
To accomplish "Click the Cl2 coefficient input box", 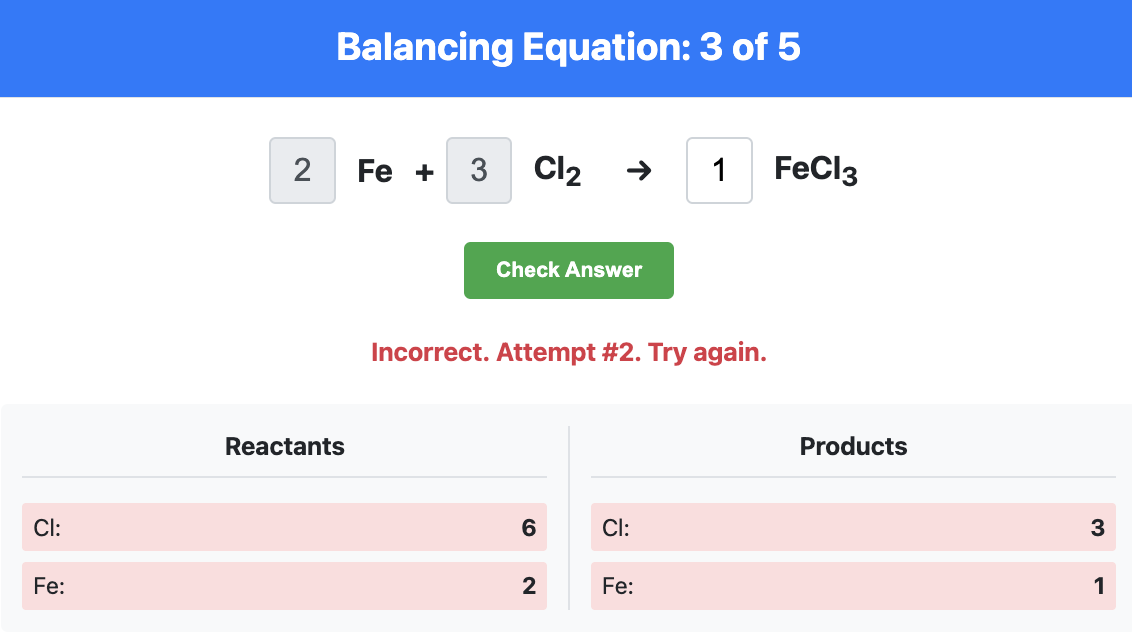I will tap(479, 170).
